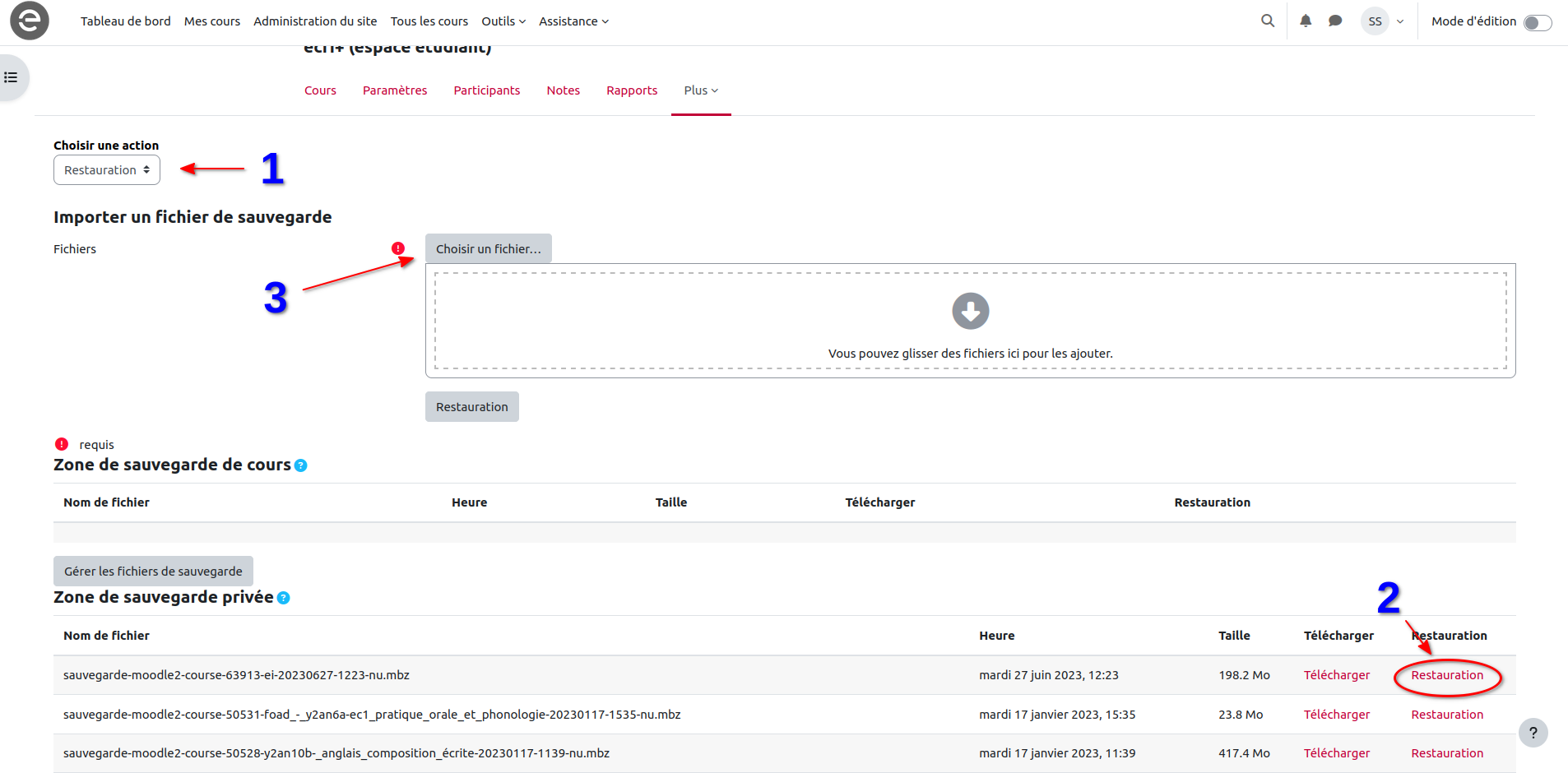Click the Choisir un fichier button
The image size is (1568, 773).
[488, 249]
